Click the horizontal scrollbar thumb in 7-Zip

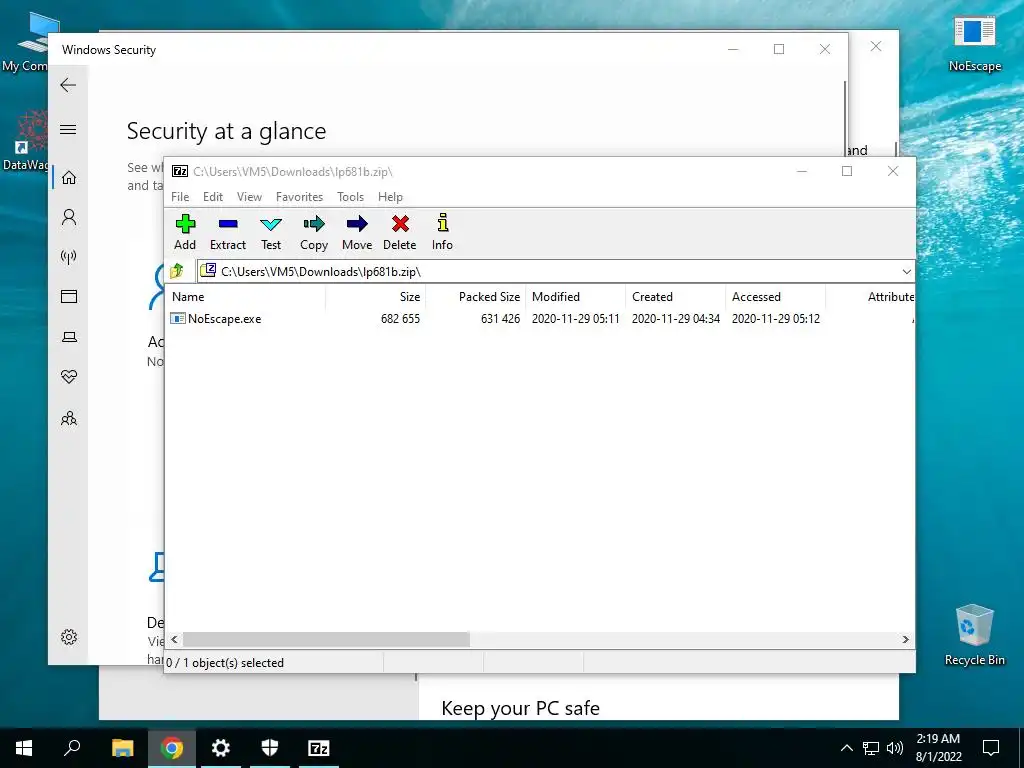(326, 639)
